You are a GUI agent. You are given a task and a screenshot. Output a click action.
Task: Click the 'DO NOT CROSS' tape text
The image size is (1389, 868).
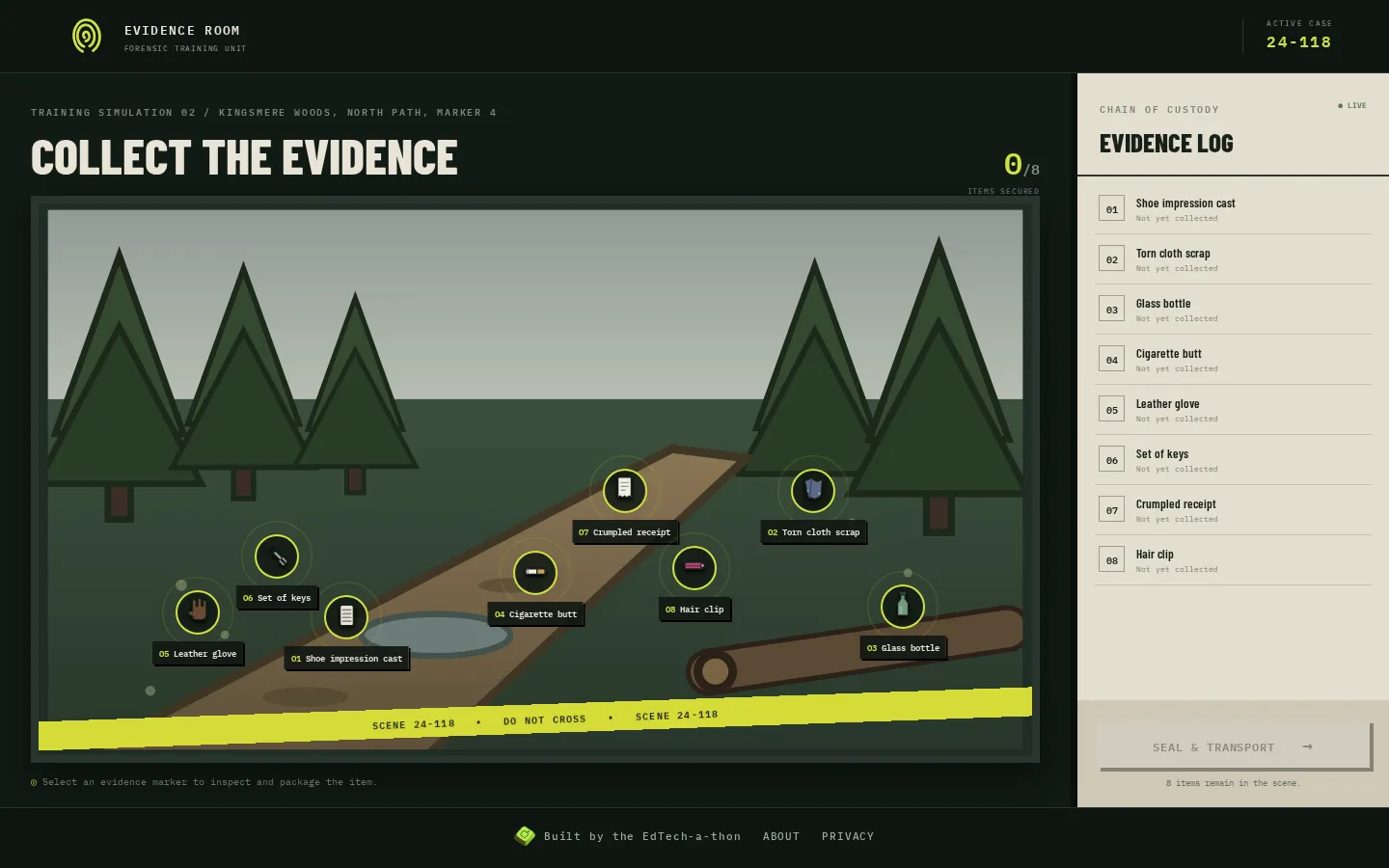544,720
